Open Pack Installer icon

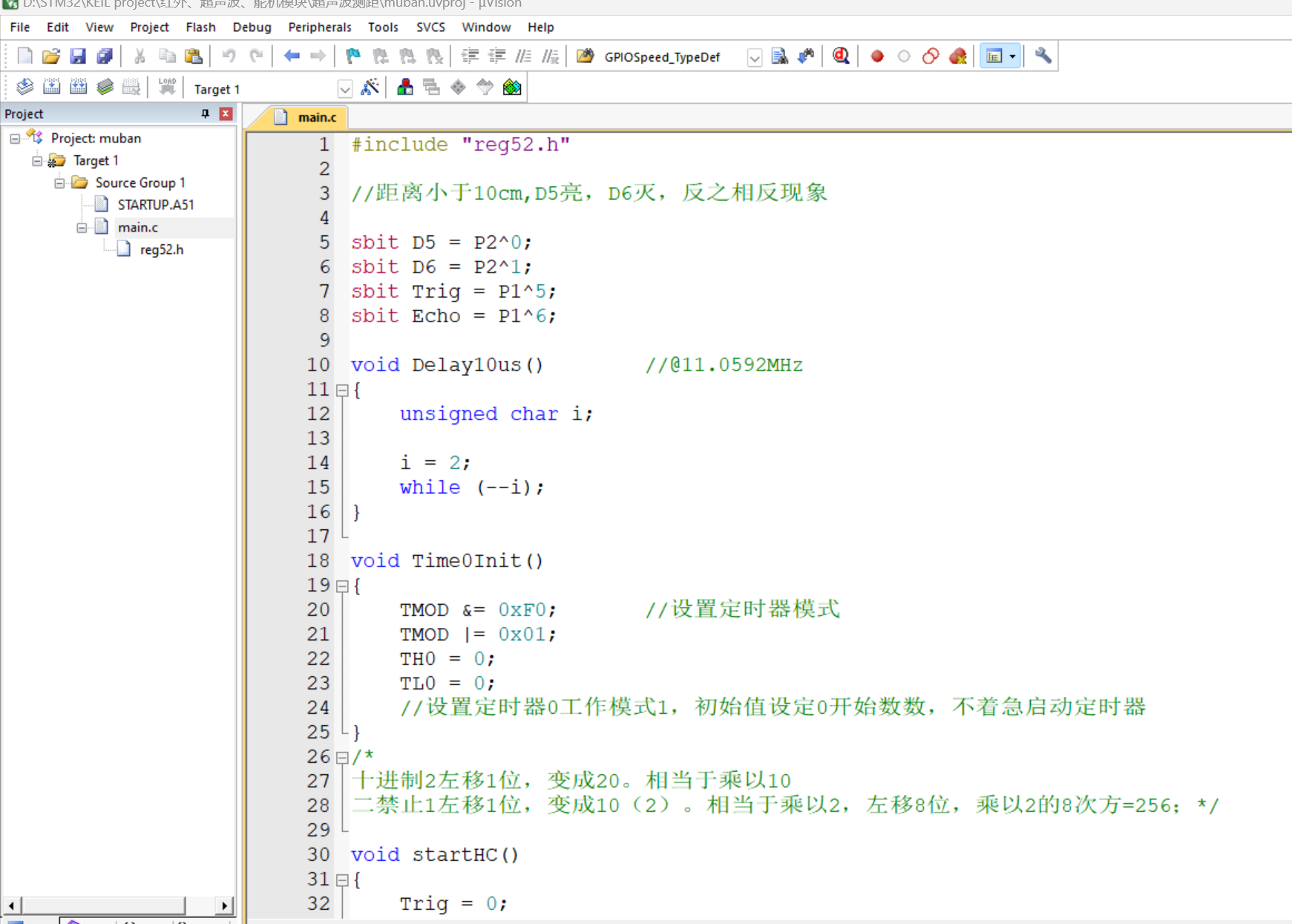pyautogui.click(x=512, y=88)
